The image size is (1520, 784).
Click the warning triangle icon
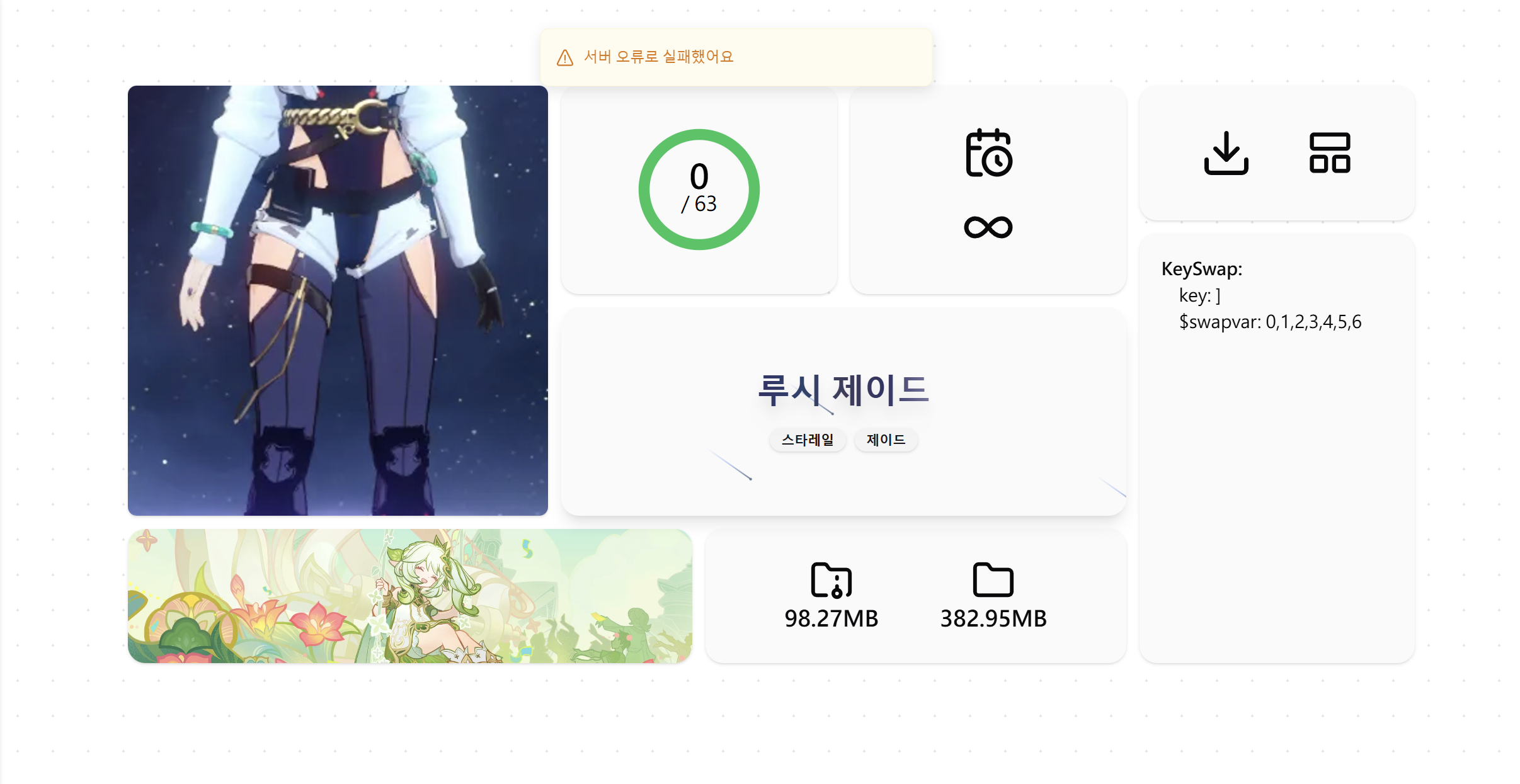tap(565, 58)
